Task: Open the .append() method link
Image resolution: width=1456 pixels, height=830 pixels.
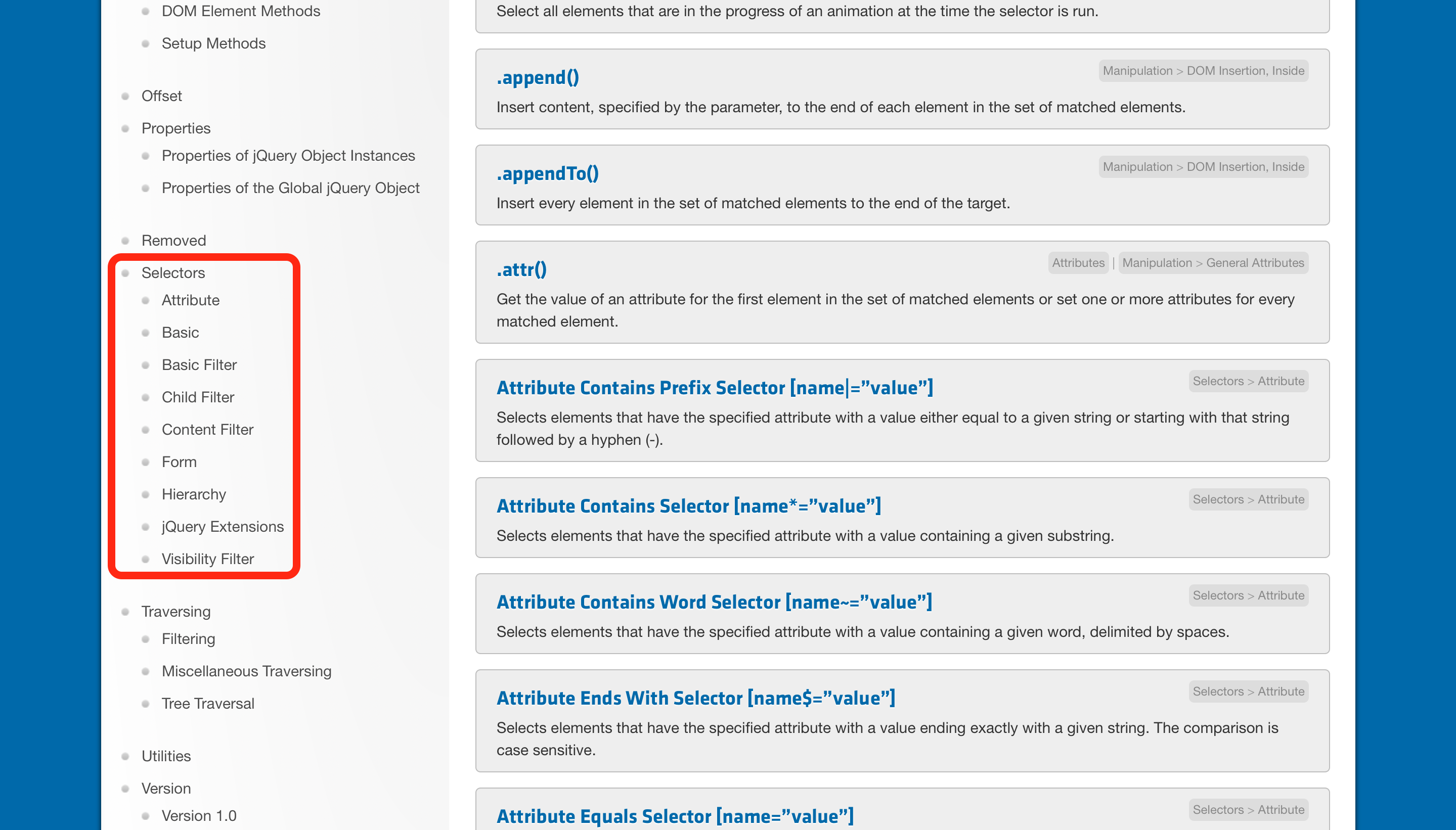Action: (537, 77)
